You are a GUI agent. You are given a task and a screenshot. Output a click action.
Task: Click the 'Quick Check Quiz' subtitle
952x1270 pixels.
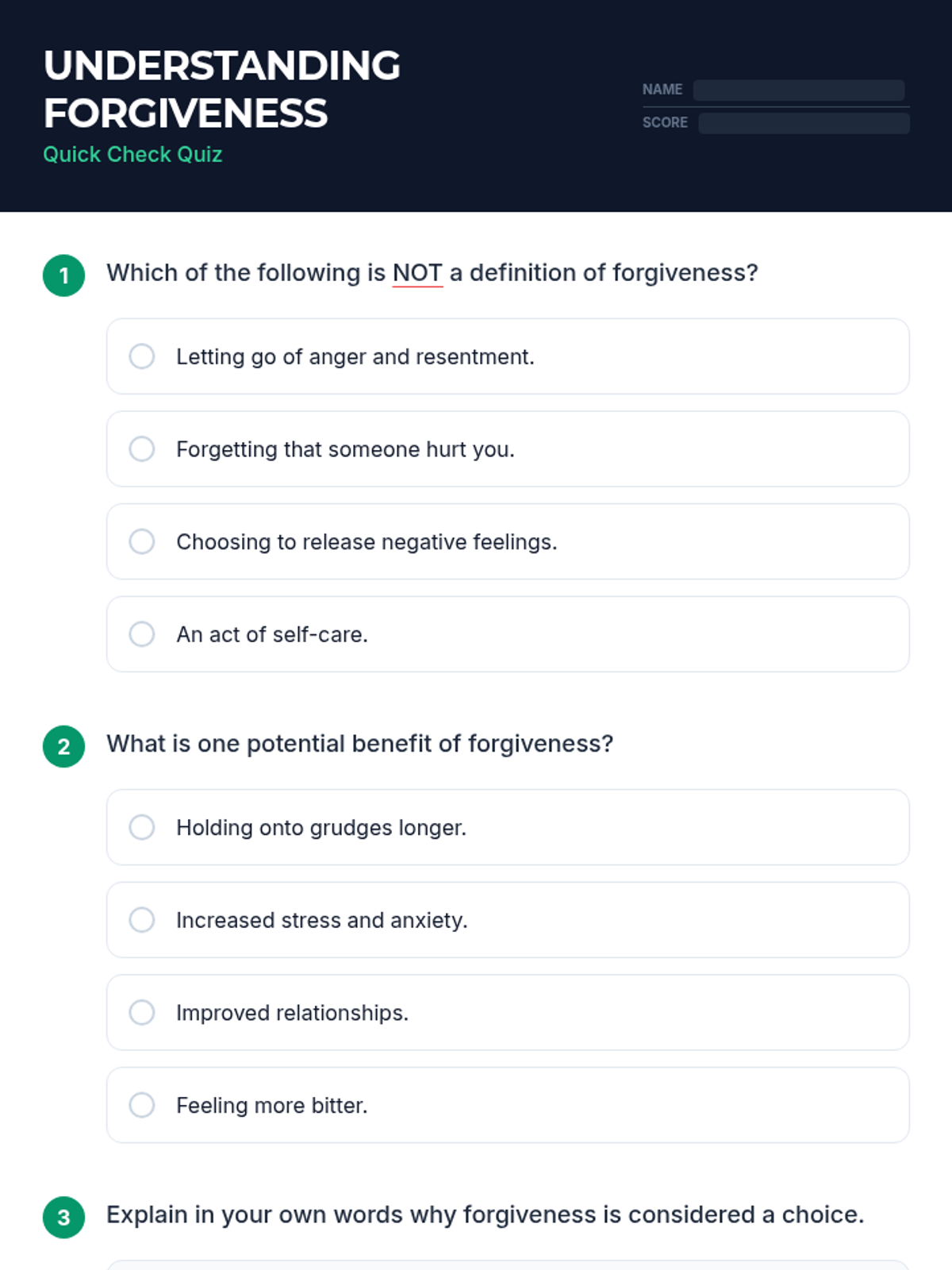pos(132,154)
